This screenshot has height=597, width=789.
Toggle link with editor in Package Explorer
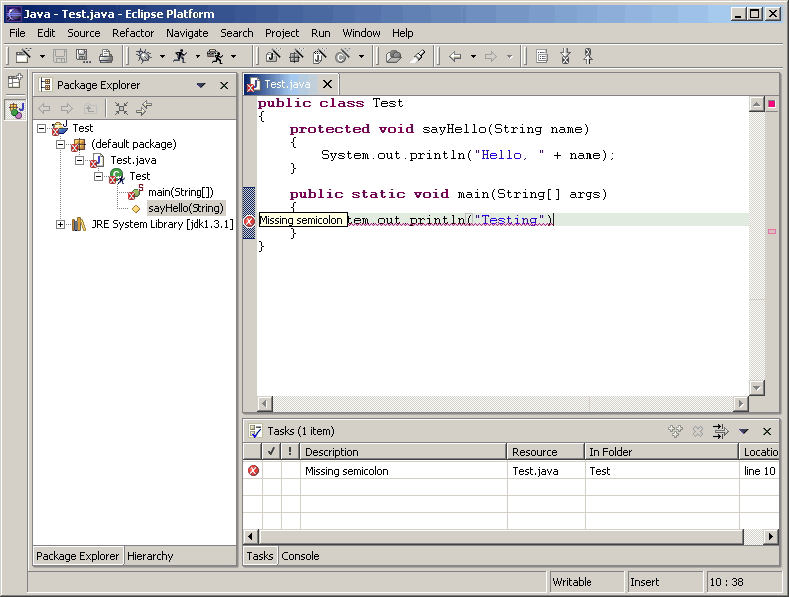click(145, 109)
